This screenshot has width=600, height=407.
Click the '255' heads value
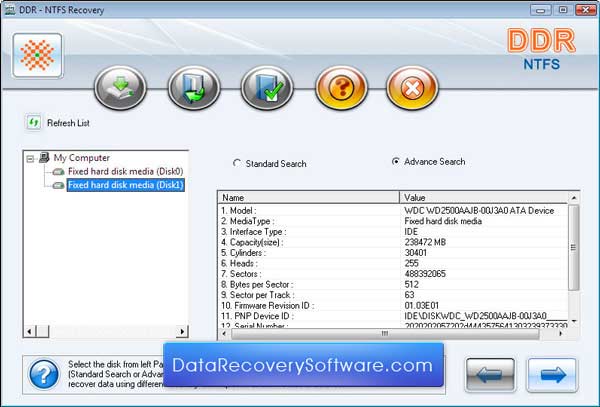(x=411, y=264)
